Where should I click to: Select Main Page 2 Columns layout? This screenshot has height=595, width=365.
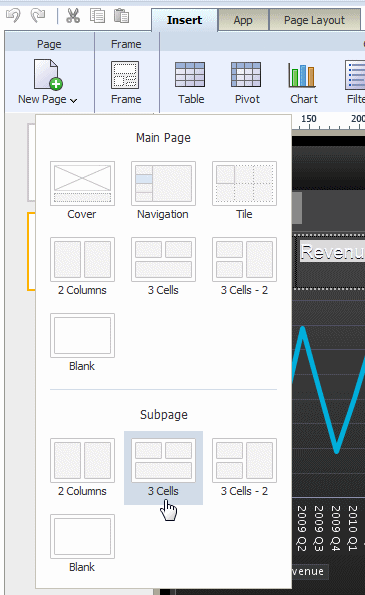tap(82, 266)
